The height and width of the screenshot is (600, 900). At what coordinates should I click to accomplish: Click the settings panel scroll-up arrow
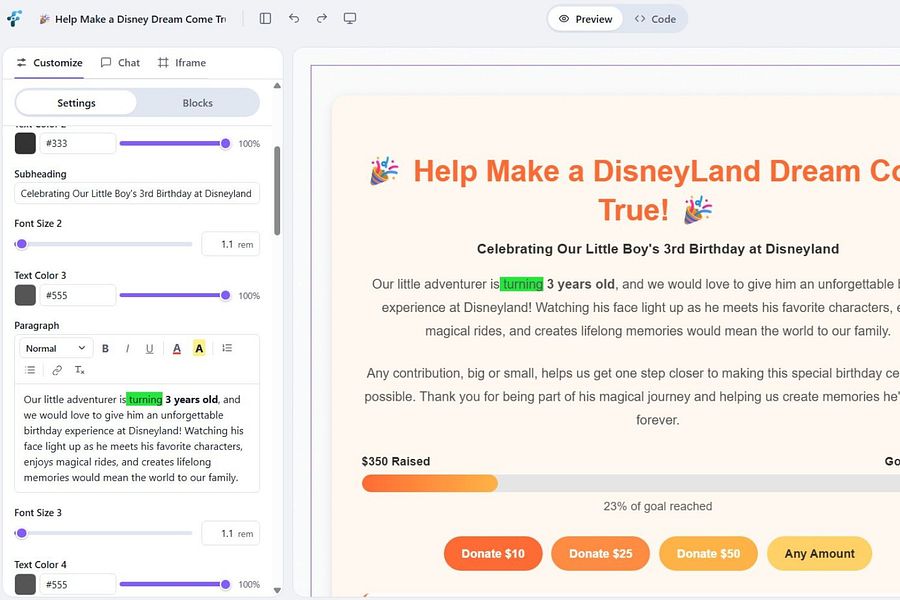277,86
